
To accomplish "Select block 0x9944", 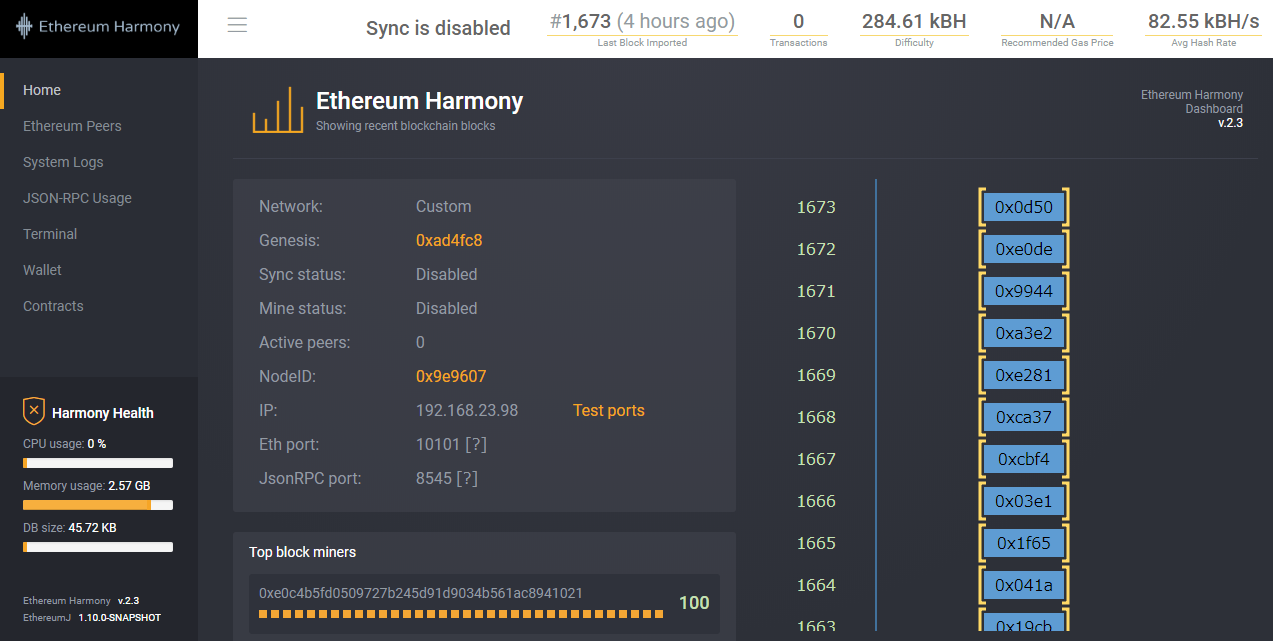I will 1024,291.
